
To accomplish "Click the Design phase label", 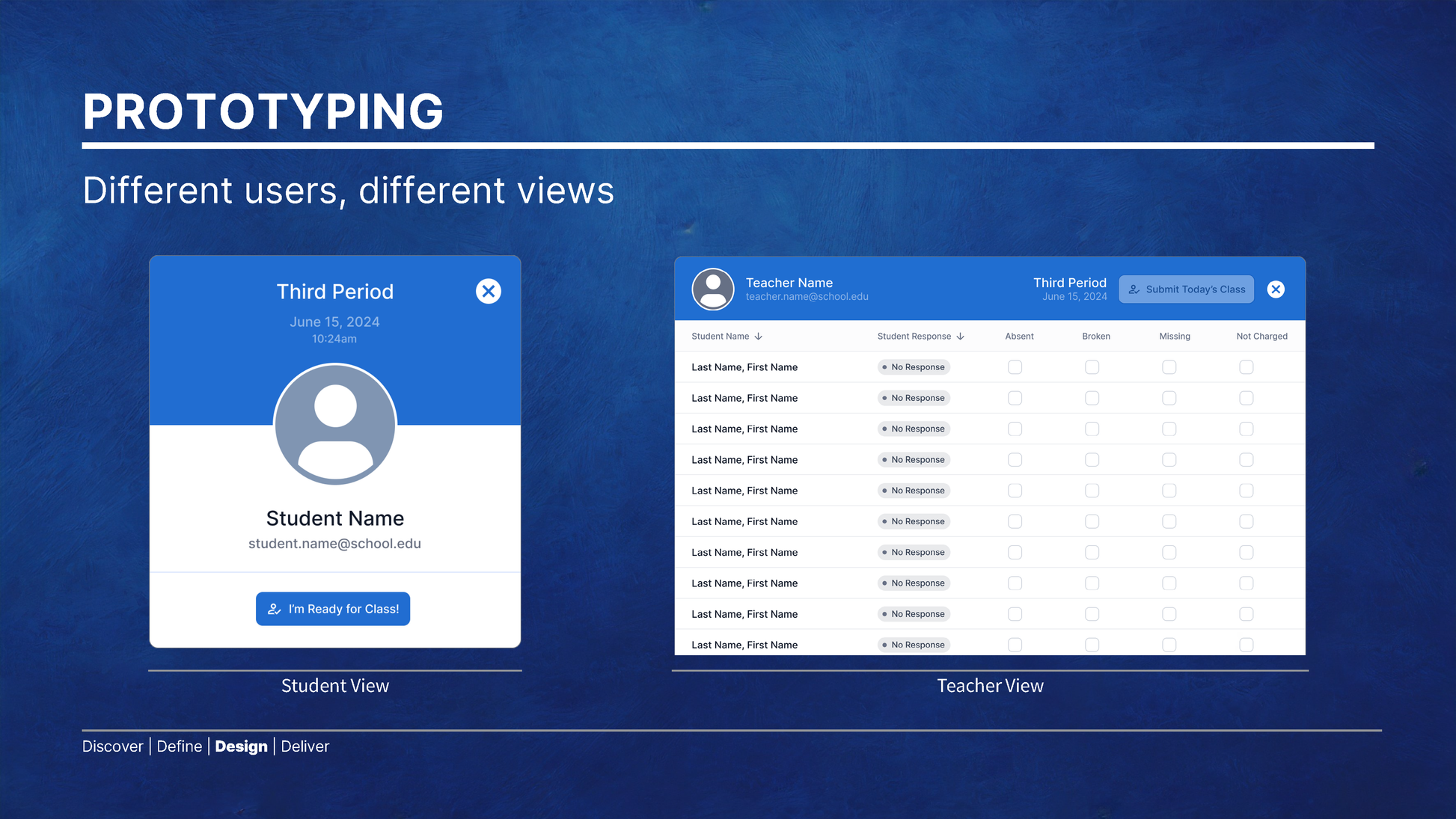I will 241,746.
